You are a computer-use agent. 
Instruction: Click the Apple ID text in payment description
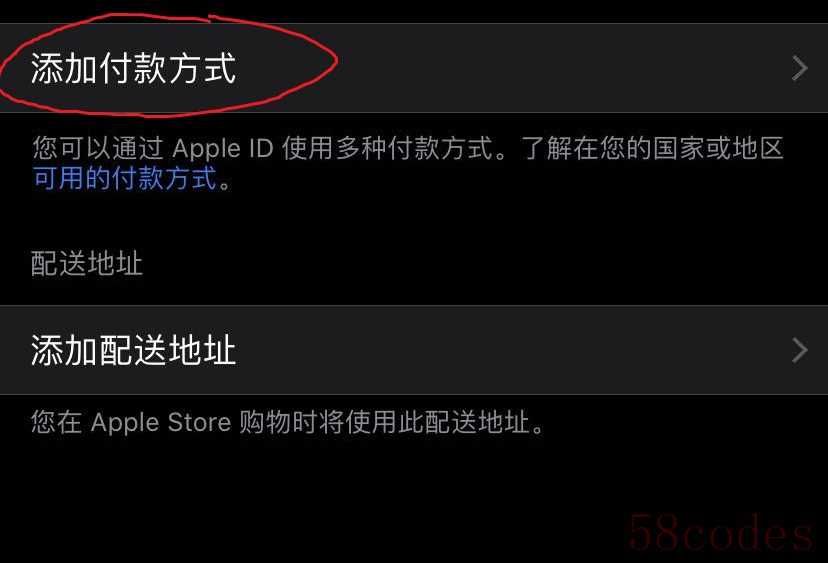(x=222, y=148)
